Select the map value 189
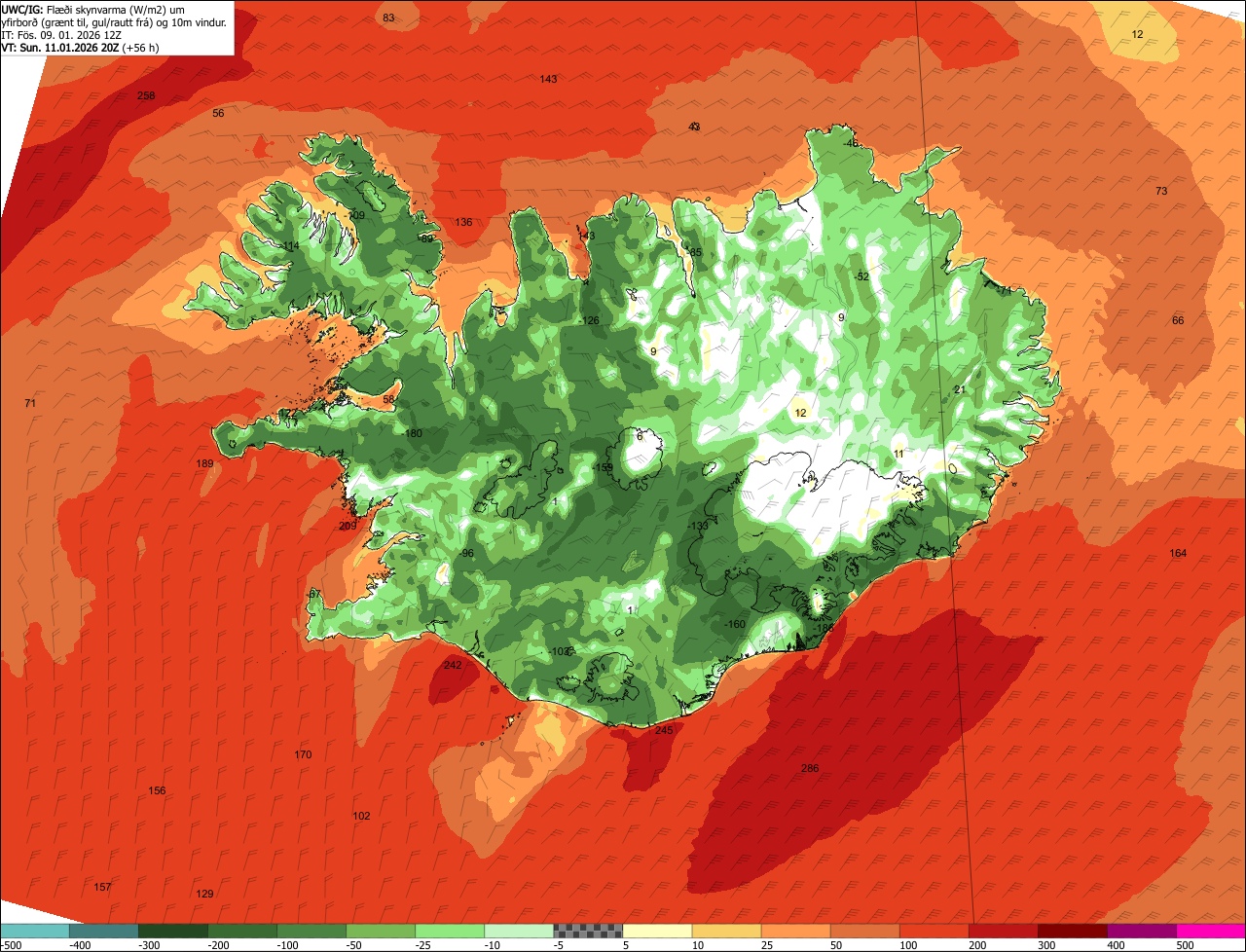 204,463
